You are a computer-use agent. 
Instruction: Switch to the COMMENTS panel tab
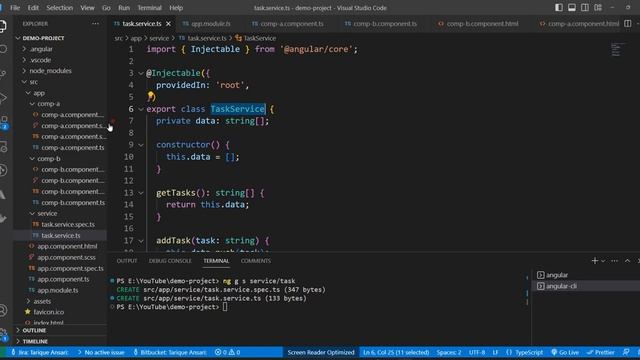point(256,261)
